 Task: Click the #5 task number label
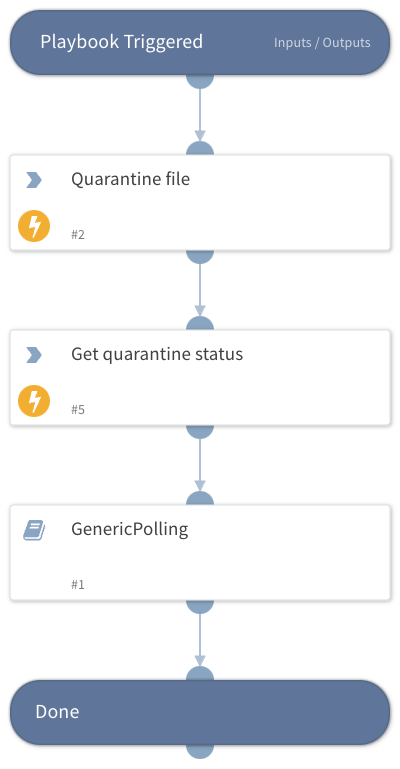pos(78,410)
